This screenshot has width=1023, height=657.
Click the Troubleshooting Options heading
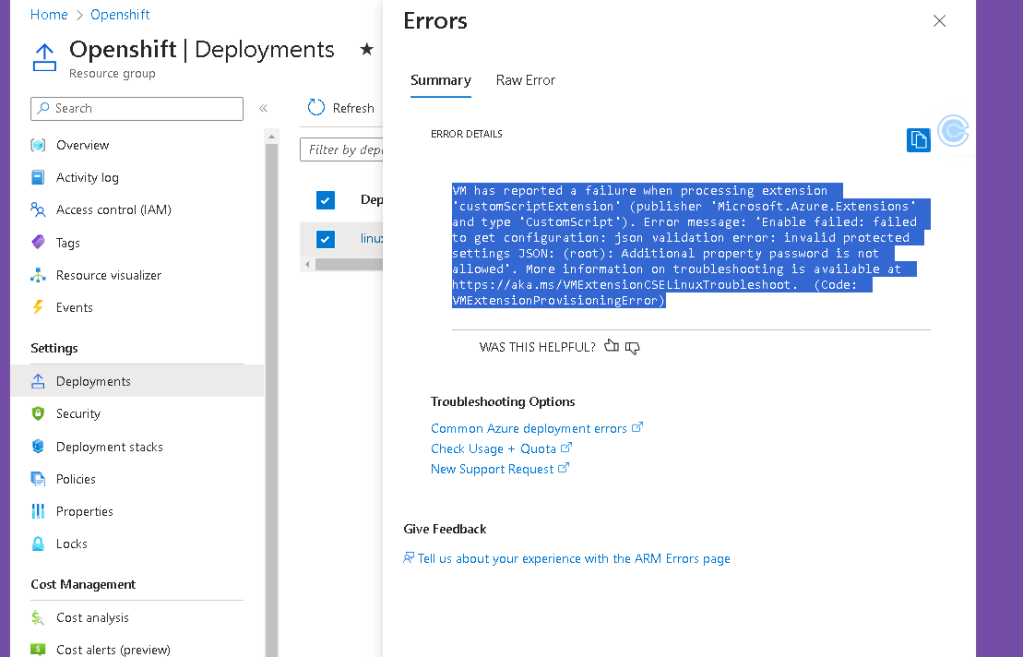click(x=502, y=401)
